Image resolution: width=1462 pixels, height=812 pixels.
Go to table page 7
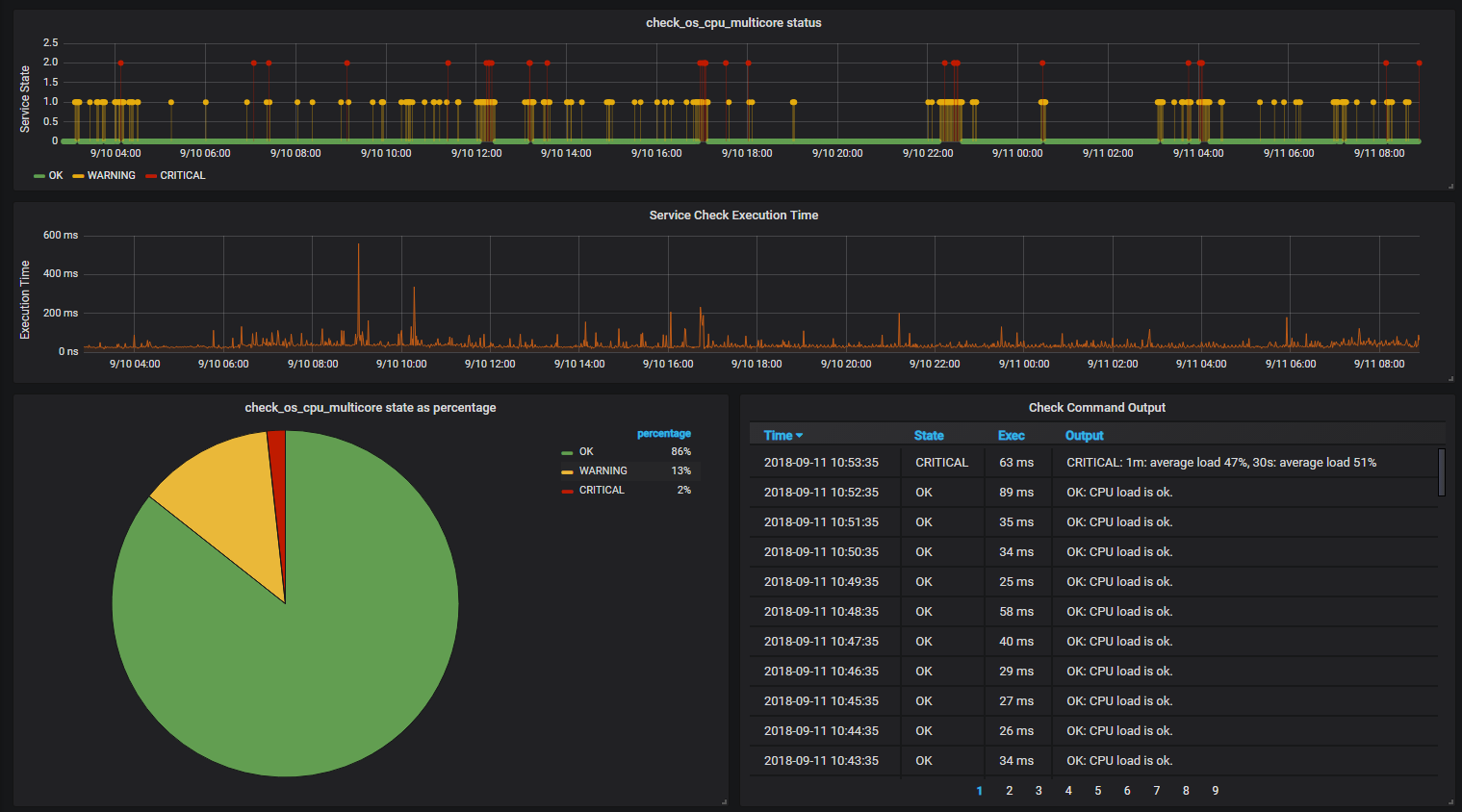(1156, 790)
